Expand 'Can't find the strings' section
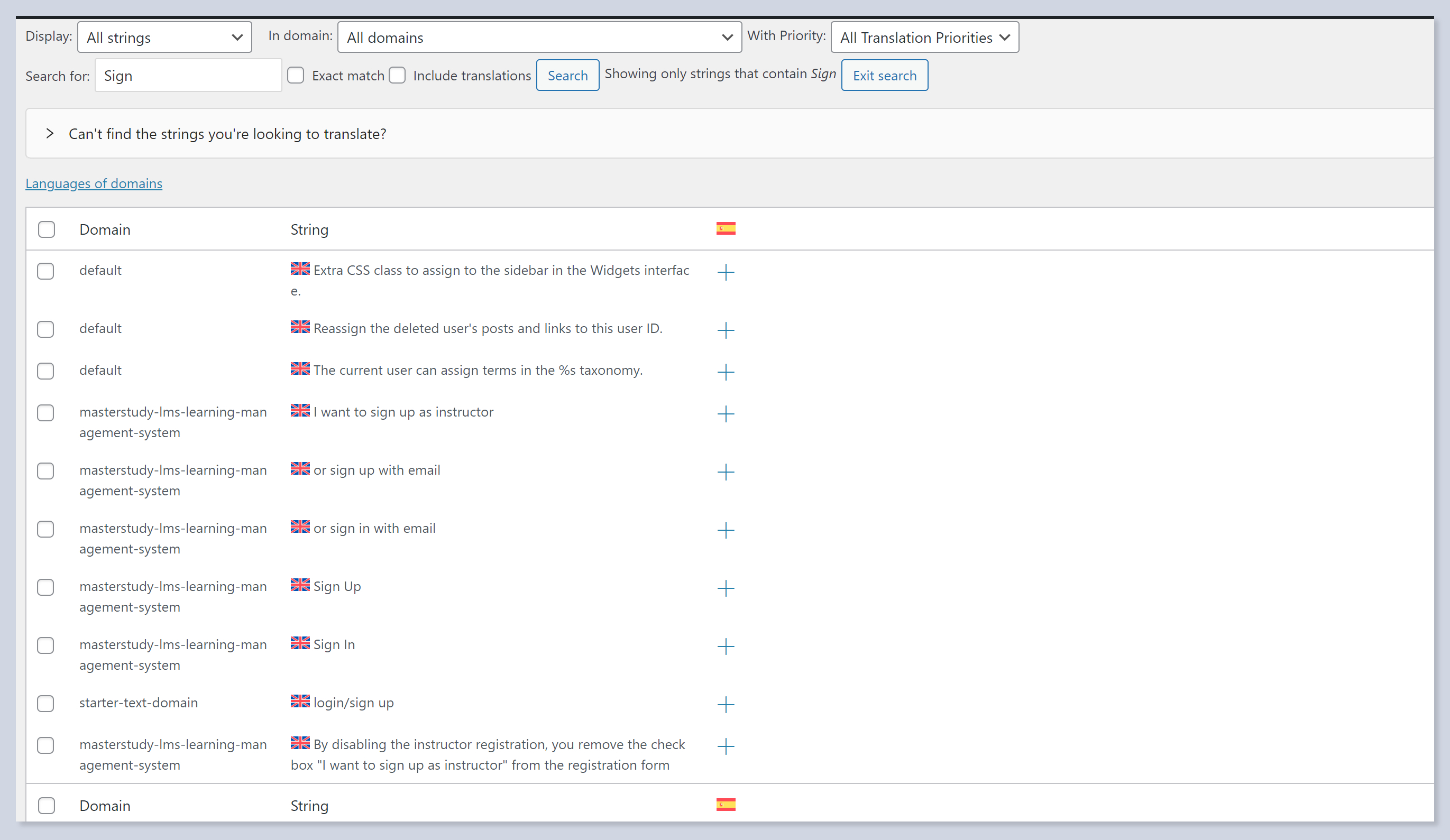This screenshot has height=840, width=1450. (x=50, y=133)
